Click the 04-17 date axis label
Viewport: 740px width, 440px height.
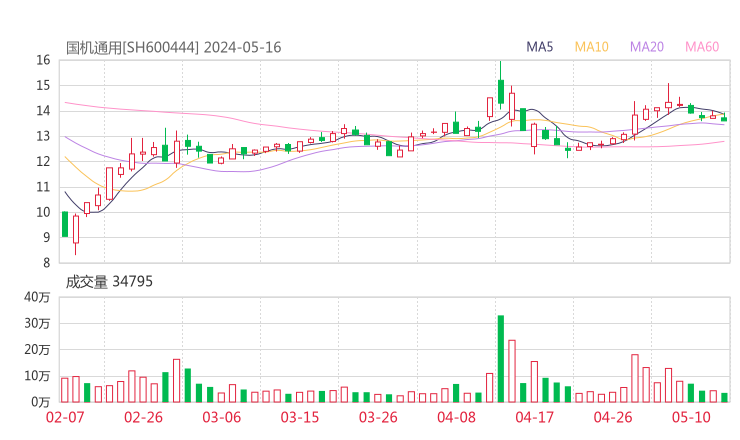coord(534,417)
